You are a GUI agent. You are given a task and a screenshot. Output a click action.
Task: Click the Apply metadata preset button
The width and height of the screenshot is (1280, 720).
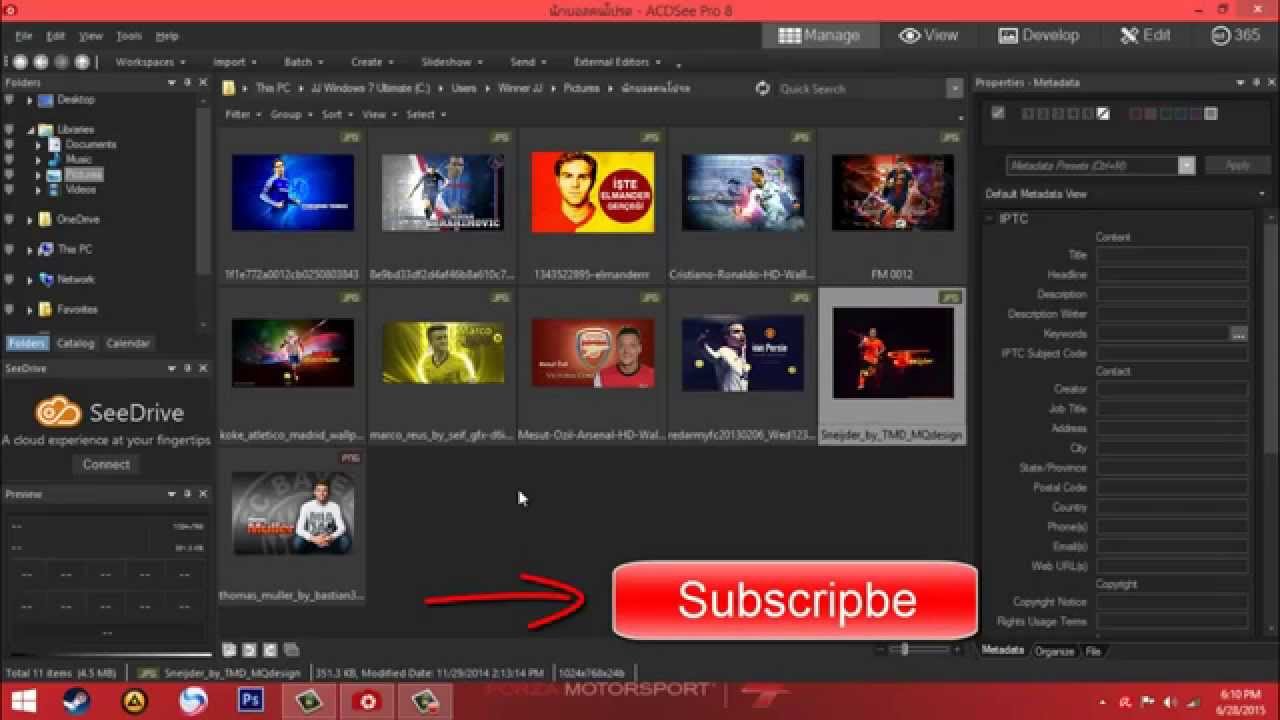[1237, 166]
